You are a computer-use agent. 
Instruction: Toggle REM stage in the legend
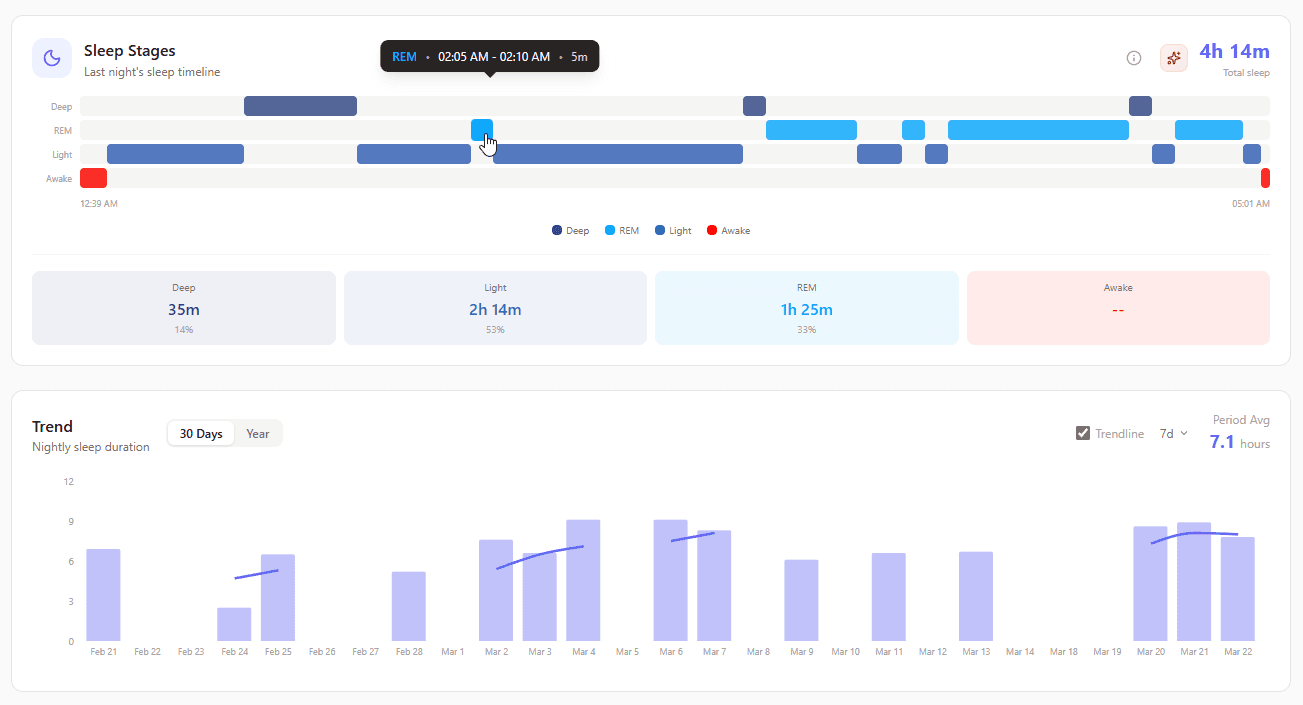[x=622, y=231]
